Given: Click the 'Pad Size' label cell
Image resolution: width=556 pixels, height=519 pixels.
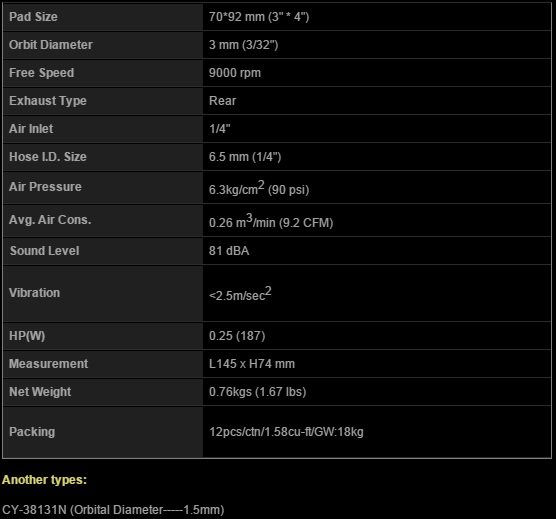Looking at the screenshot, I should 103,17.
